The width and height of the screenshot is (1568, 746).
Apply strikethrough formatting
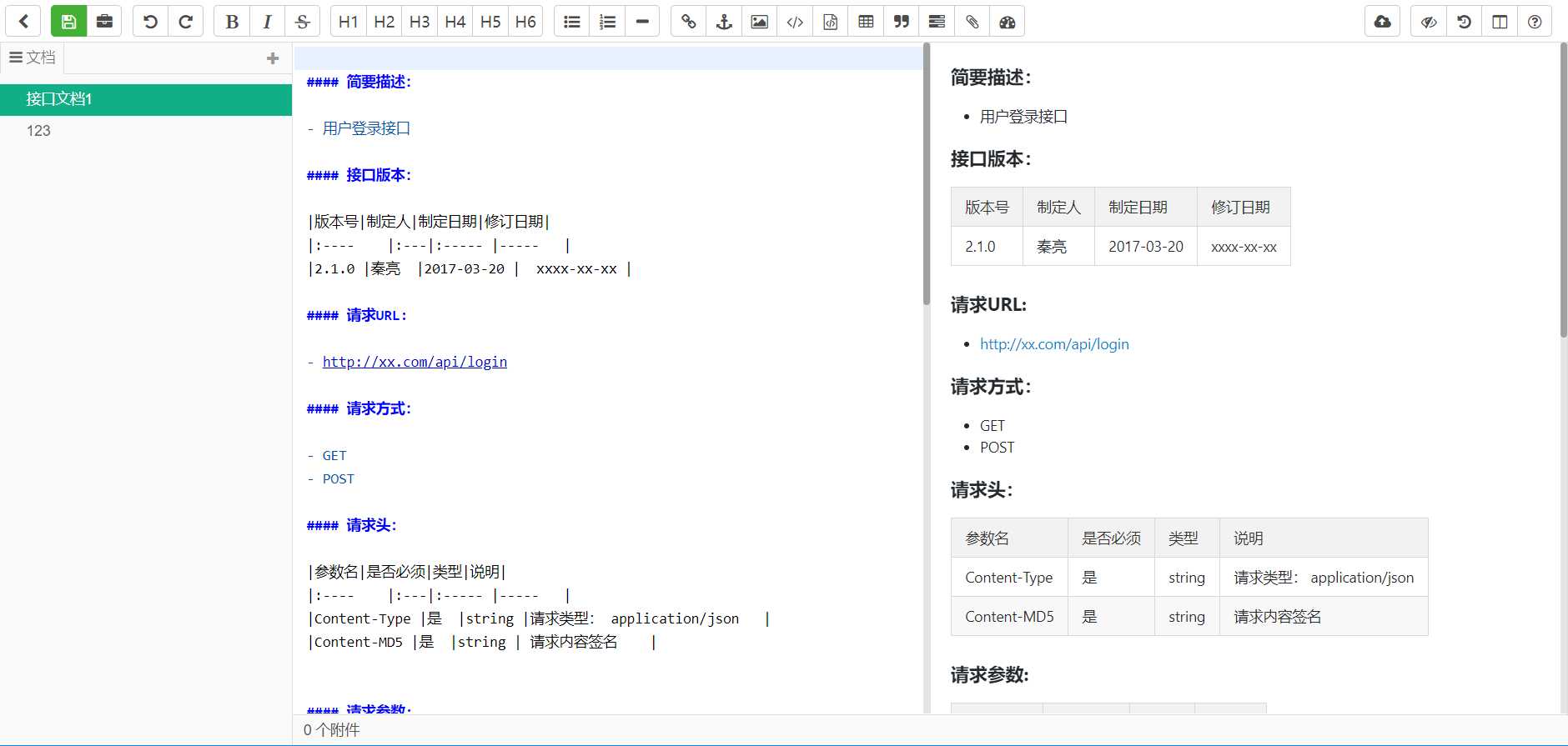click(x=303, y=22)
